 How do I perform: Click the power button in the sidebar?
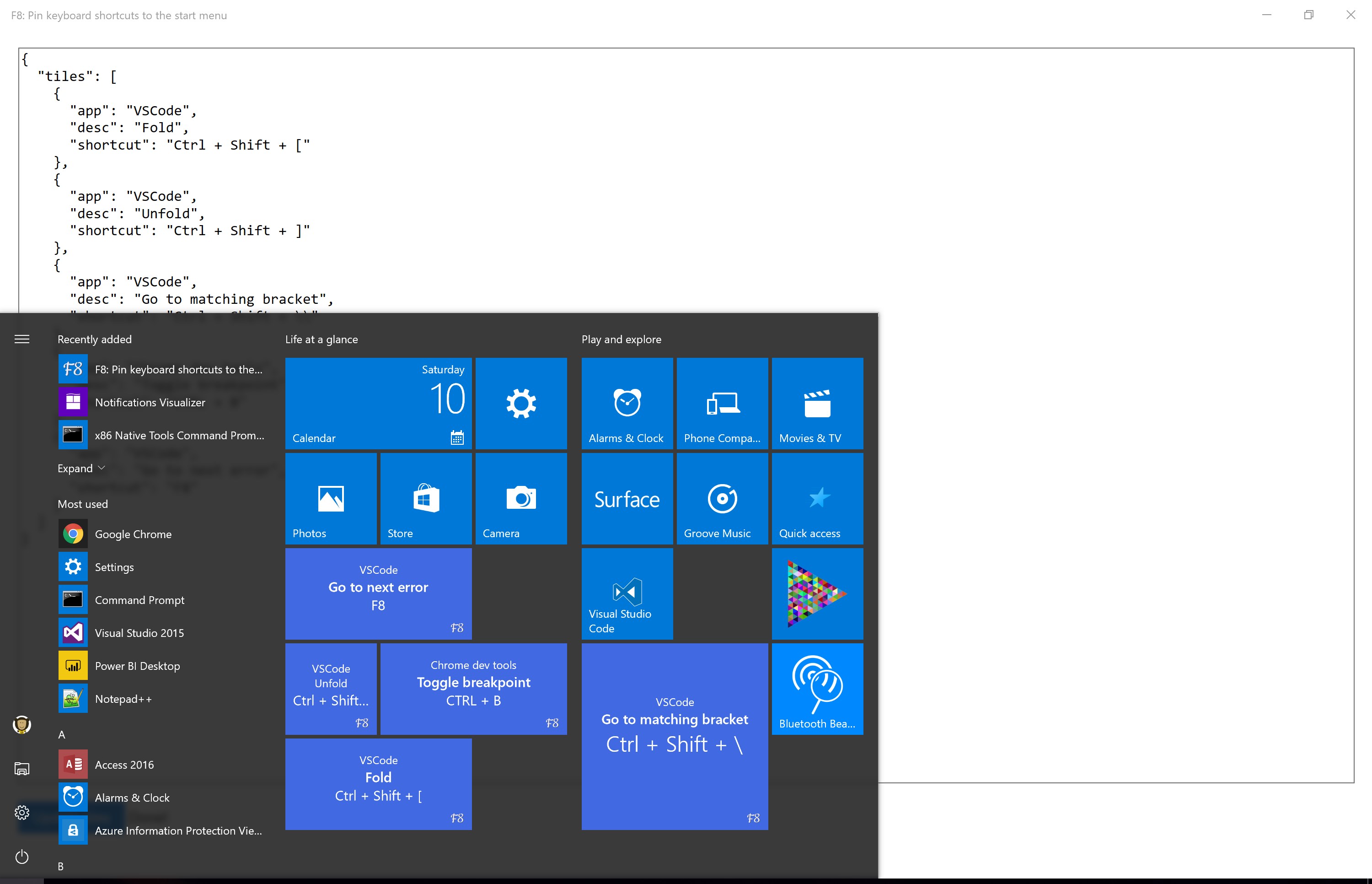tap(22, 857)
